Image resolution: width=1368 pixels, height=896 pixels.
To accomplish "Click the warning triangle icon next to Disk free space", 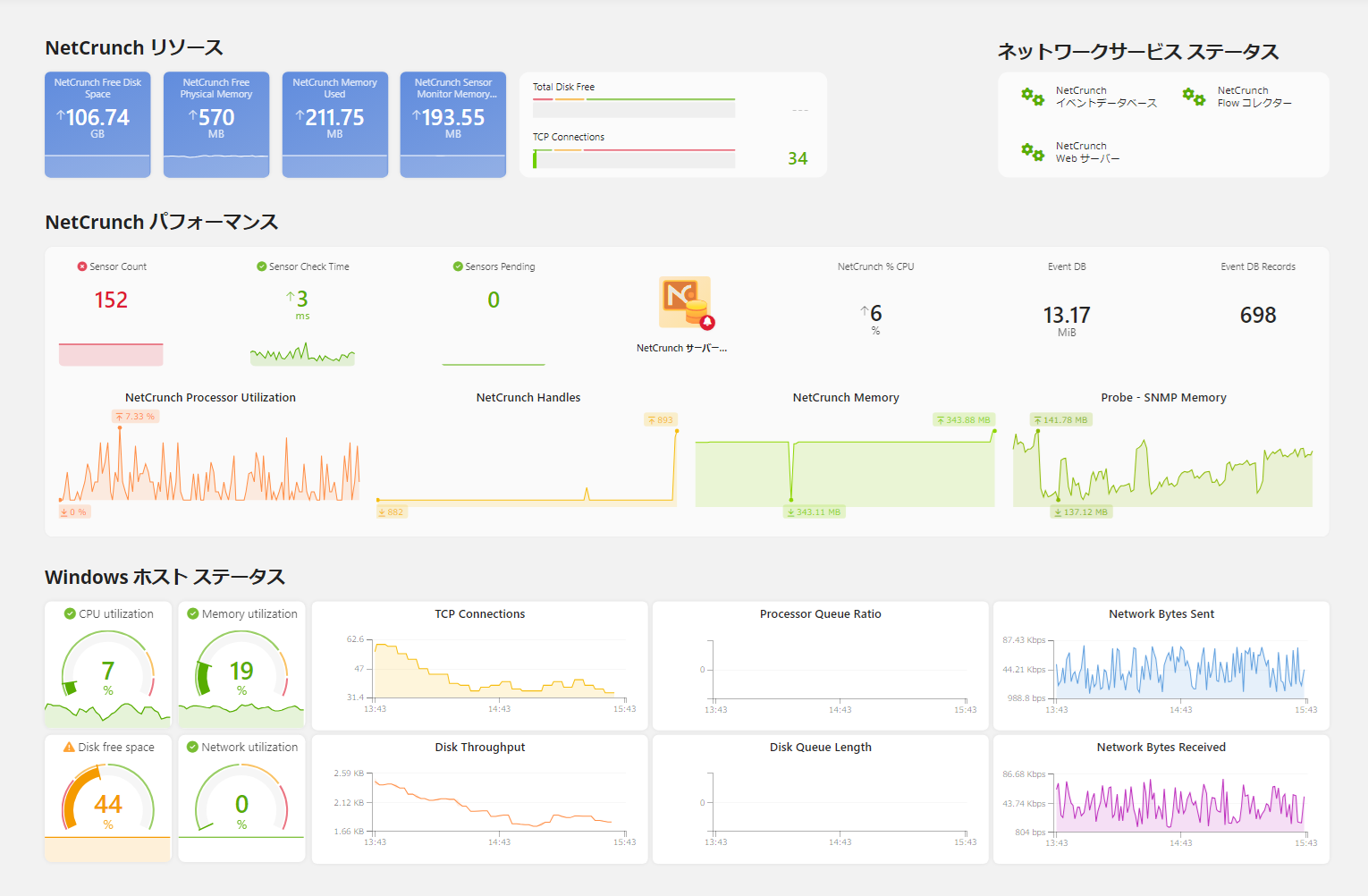I will click(69, 747).
